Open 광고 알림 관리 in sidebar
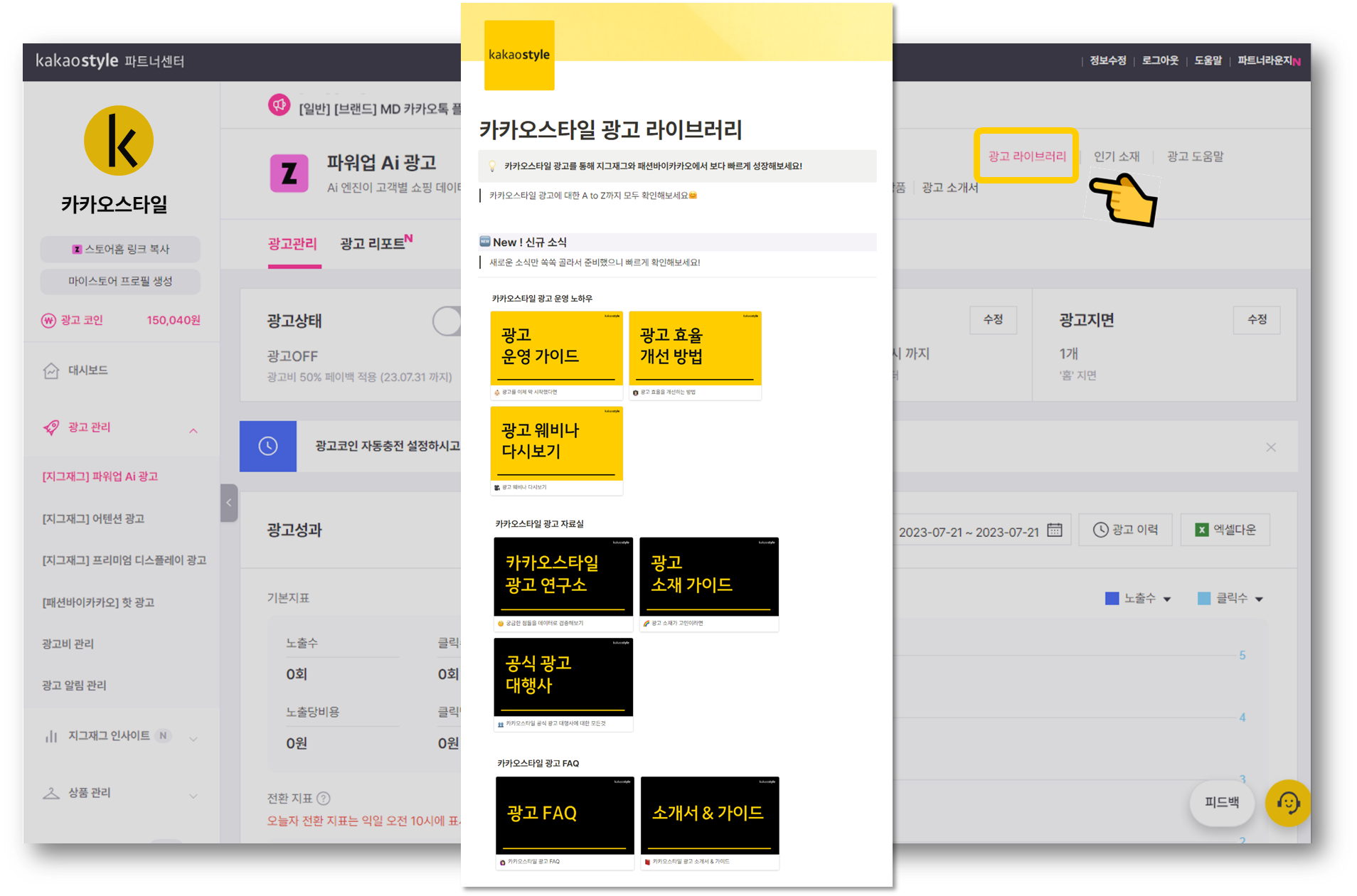 pyautogui.click(x=74, y=686)
